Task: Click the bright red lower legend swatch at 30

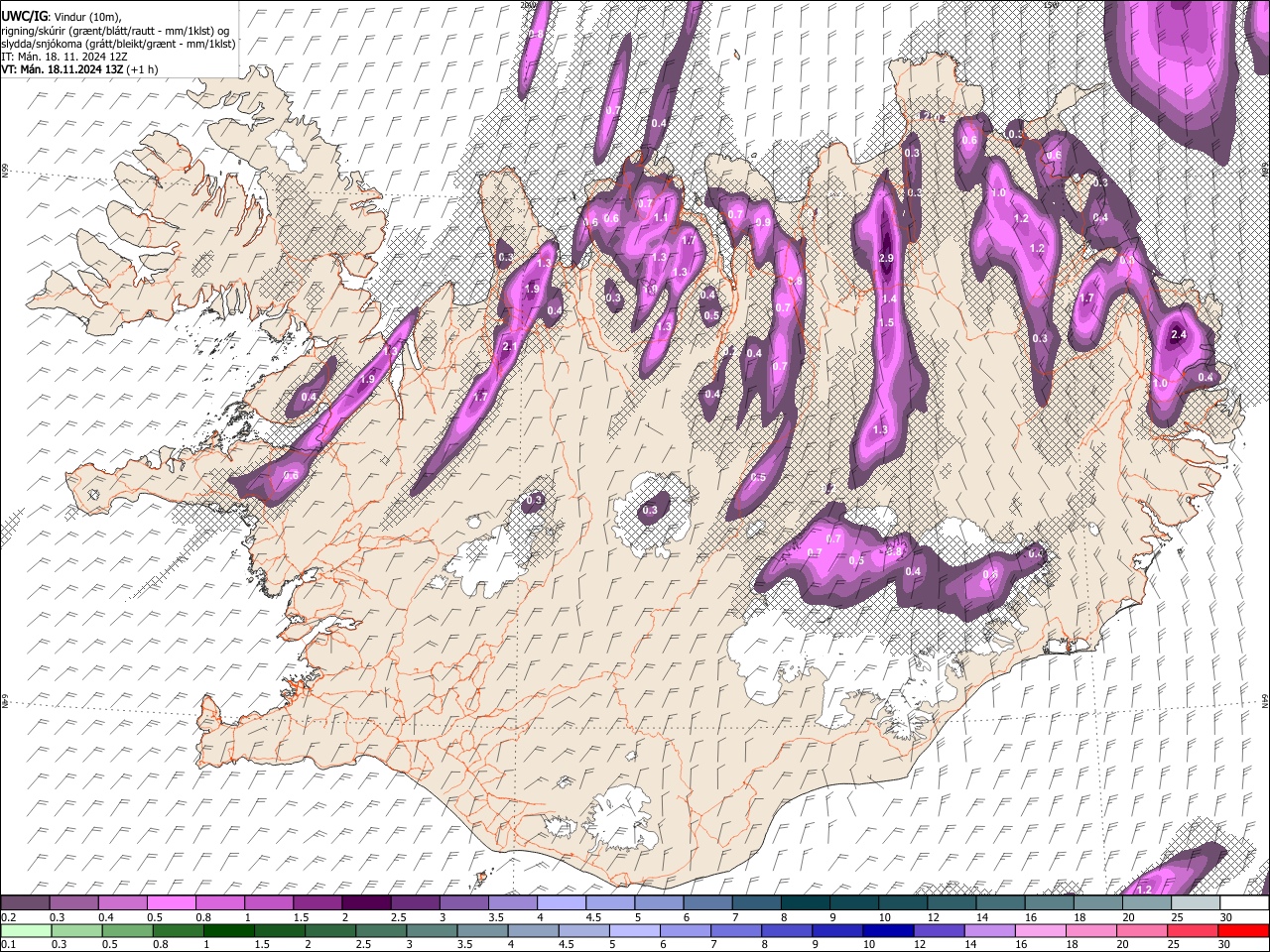Action: coord(1244,930)
